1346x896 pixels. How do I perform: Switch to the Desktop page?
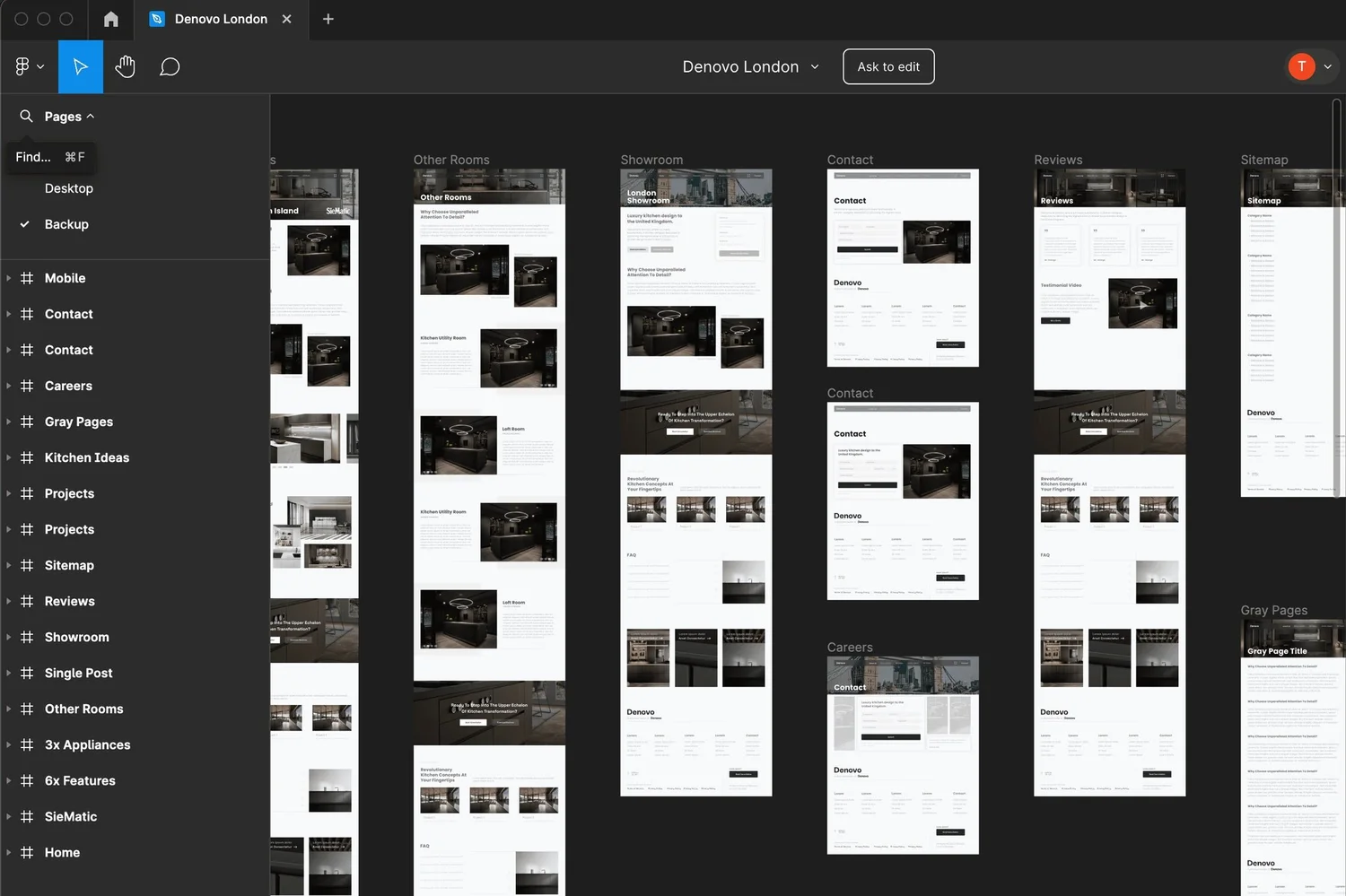[69, 188]
